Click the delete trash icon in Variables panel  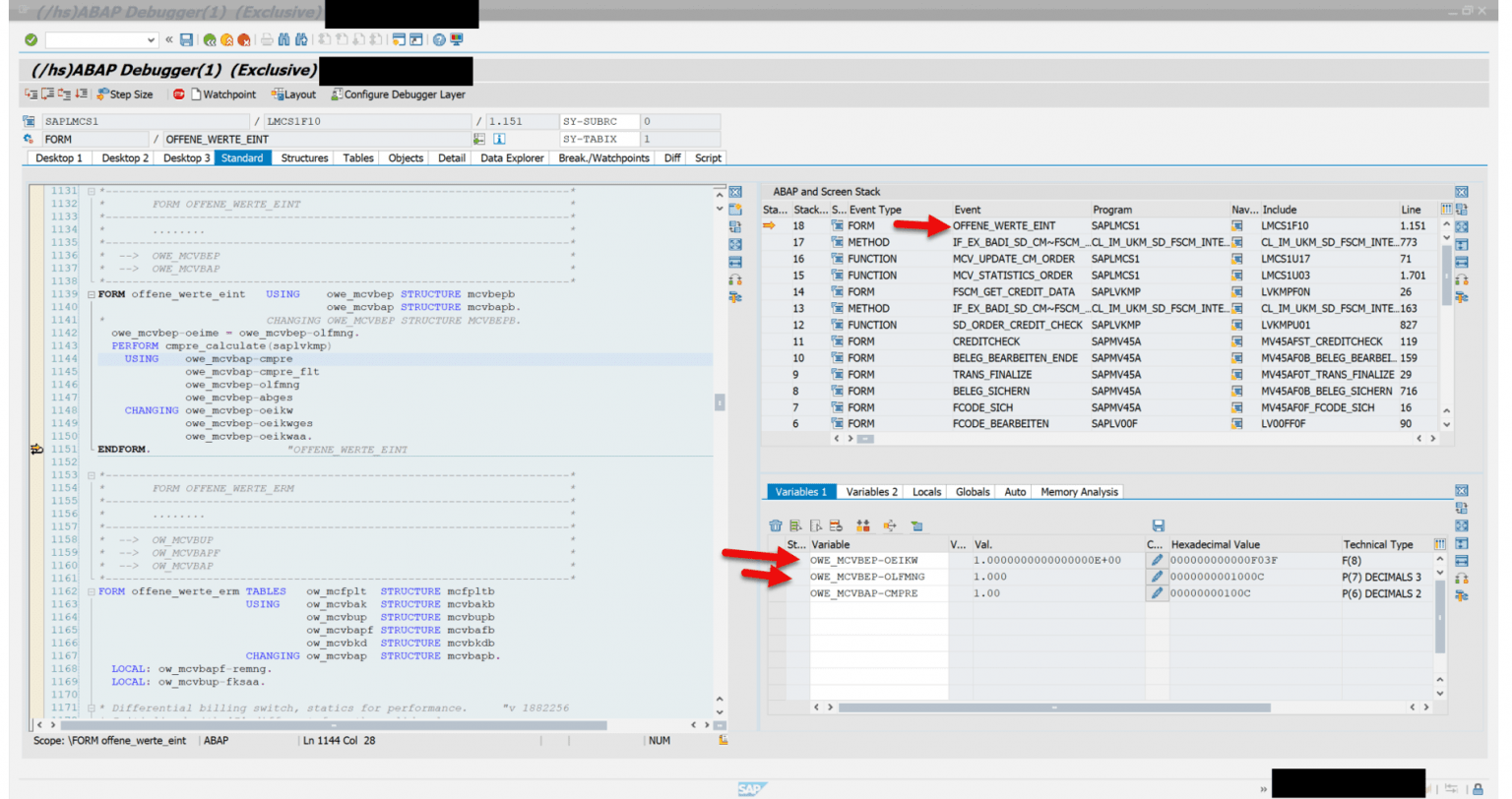(x=775, y=525)
